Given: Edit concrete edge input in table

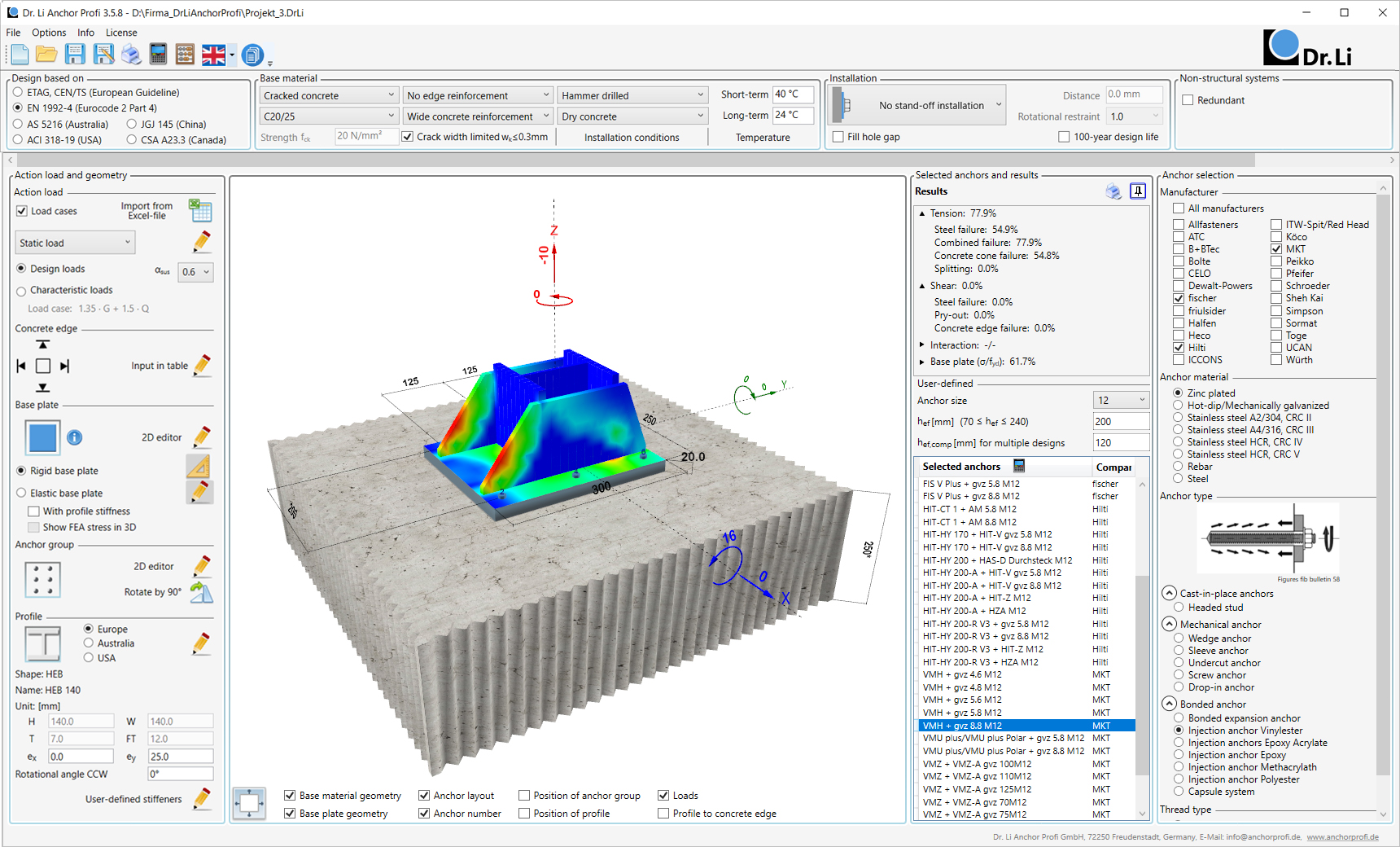Looking at the screenshot, I should 201,366.
